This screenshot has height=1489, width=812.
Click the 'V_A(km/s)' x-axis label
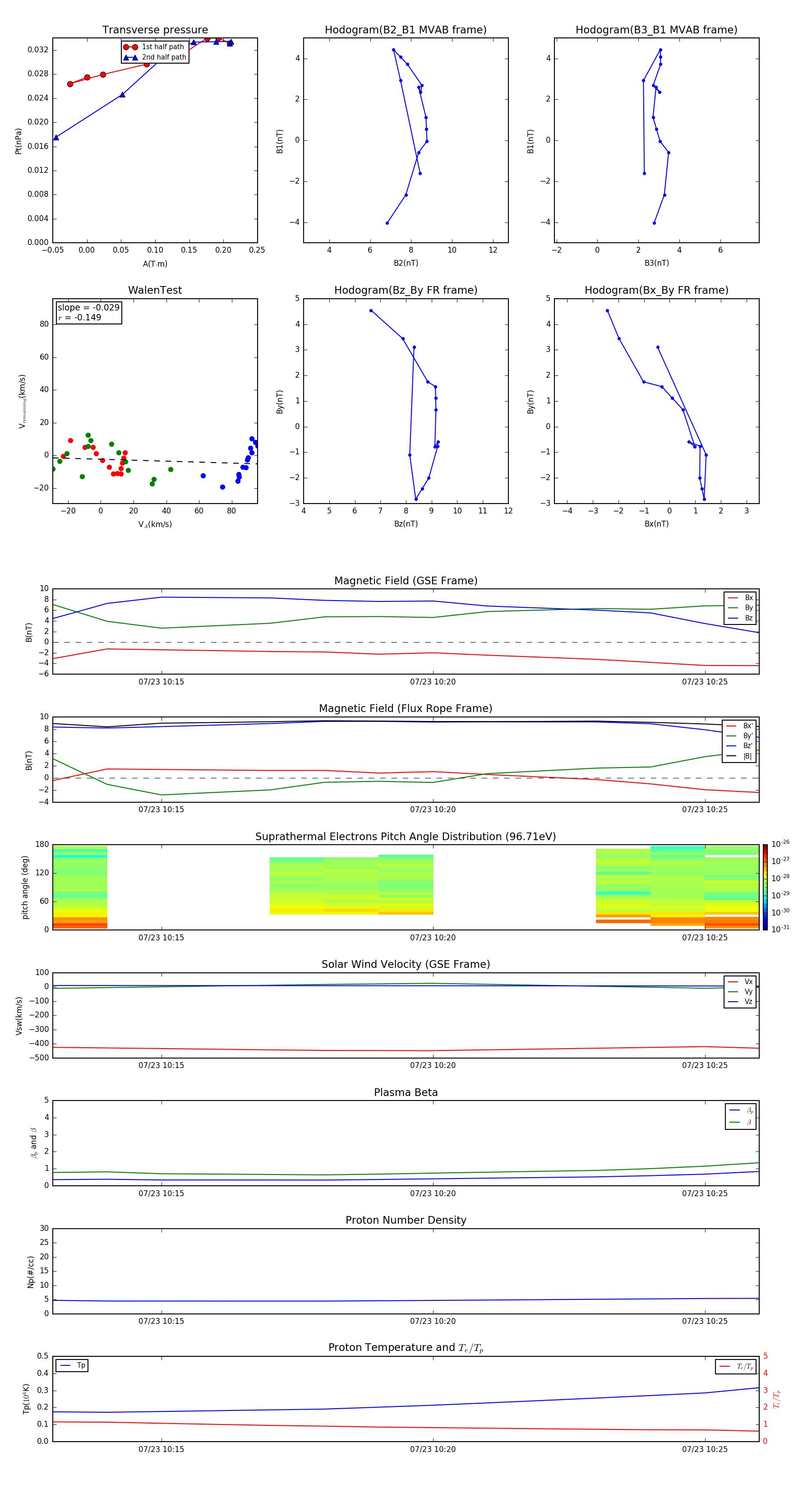click(155, 524)
